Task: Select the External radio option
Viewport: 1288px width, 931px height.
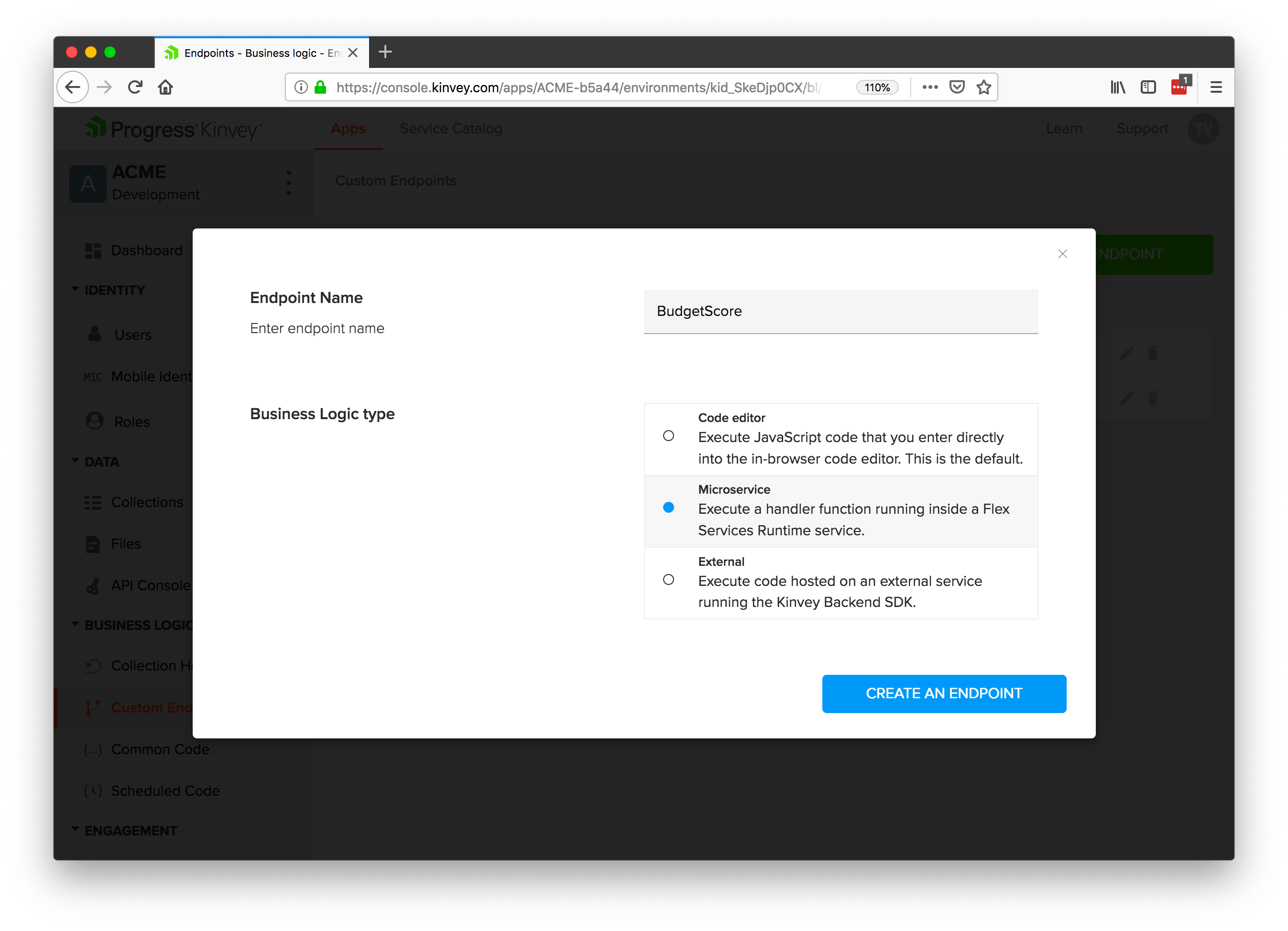Action: pyautogui.click(x=668, y=579)
